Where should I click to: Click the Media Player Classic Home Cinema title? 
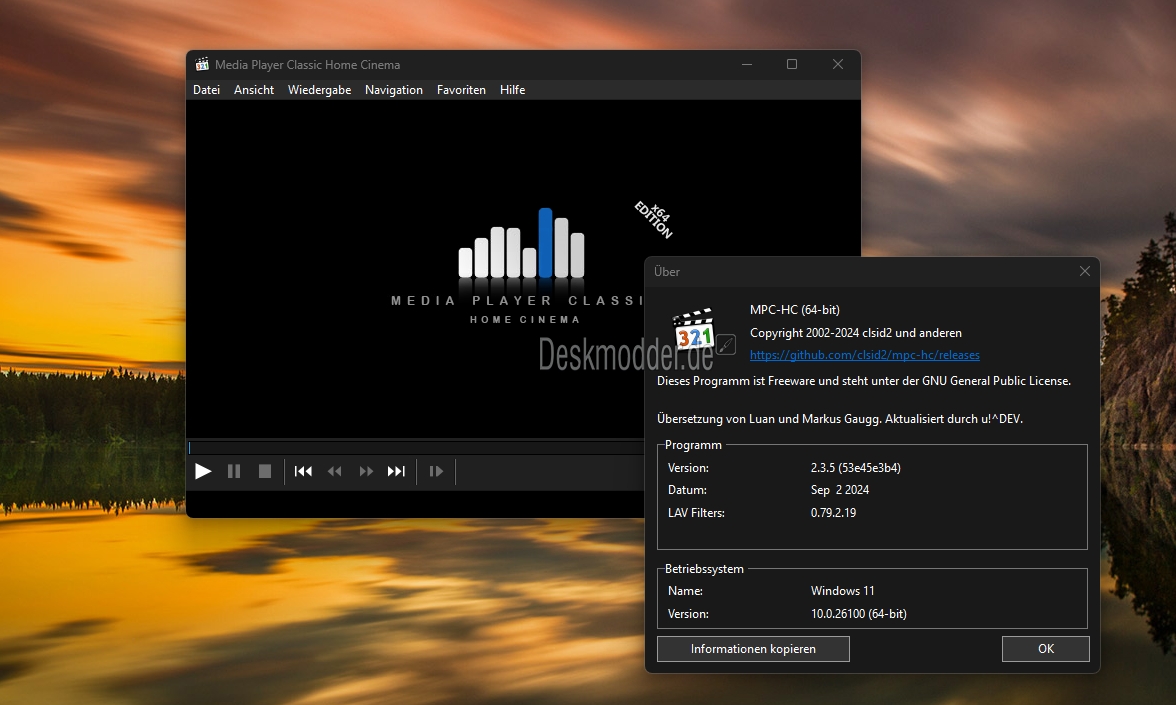click(x=308, y=64)
